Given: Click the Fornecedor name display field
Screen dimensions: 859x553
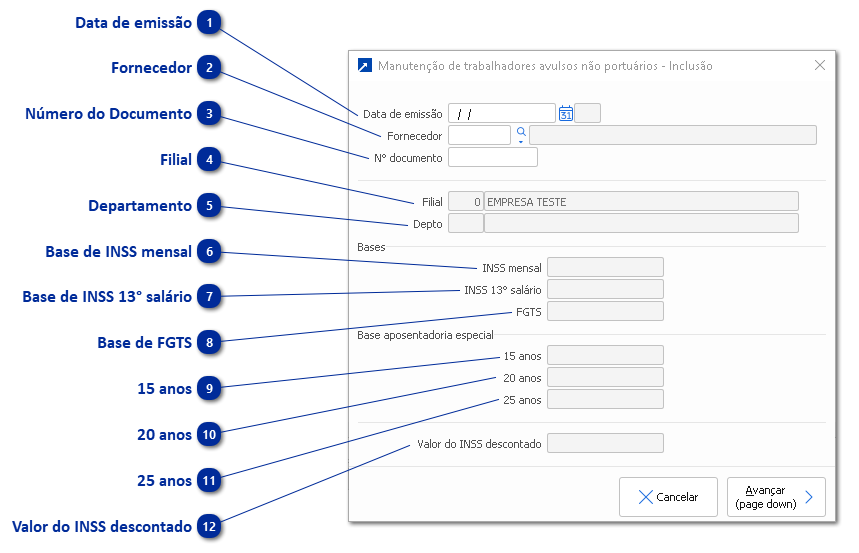Looking at the screenshot, I should (x=673, y=135).
